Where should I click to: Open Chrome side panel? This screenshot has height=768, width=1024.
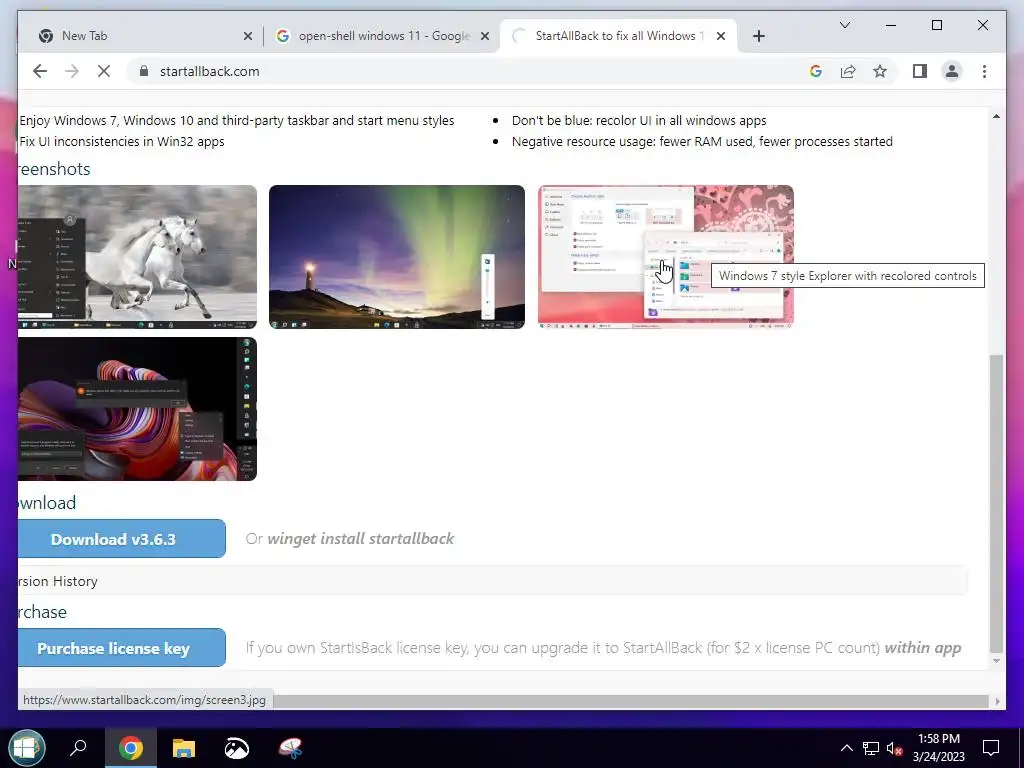pyautogui.click(x=920, y=71)
